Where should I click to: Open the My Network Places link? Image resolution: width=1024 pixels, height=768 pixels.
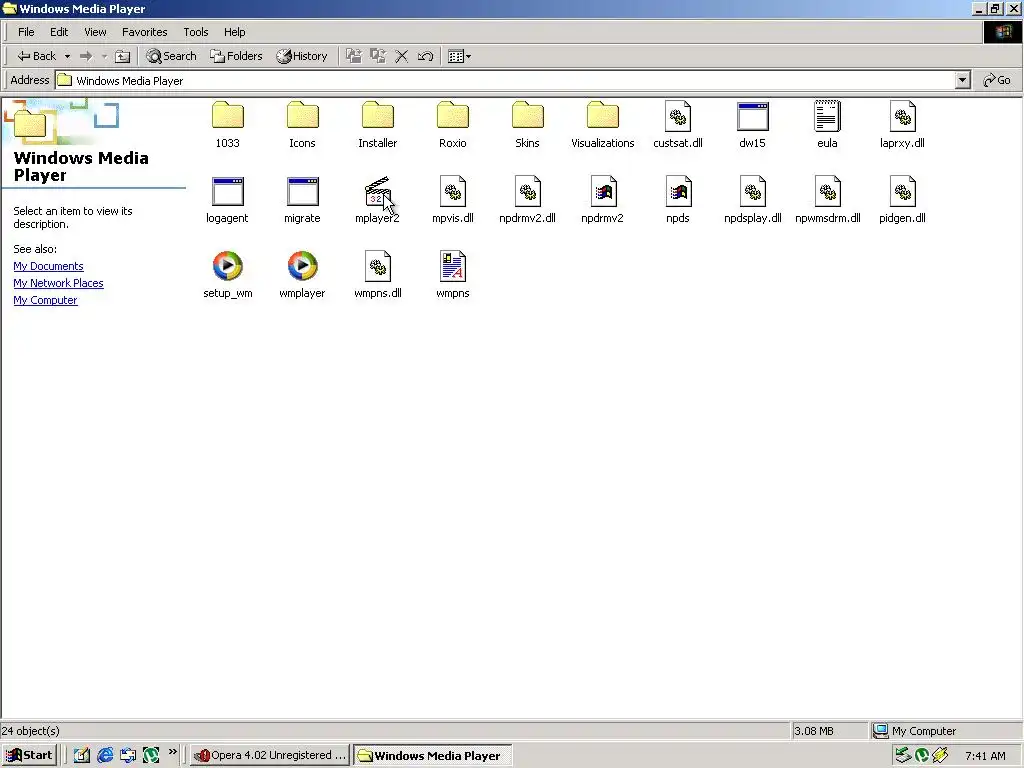58,283
